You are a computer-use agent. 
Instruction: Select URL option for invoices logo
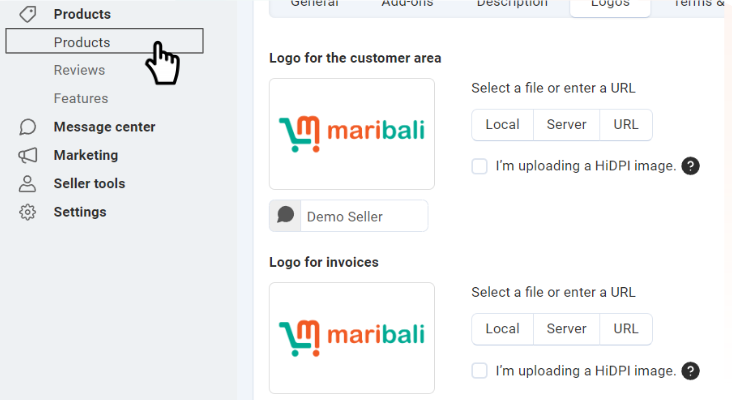click(x=626, y=329)
